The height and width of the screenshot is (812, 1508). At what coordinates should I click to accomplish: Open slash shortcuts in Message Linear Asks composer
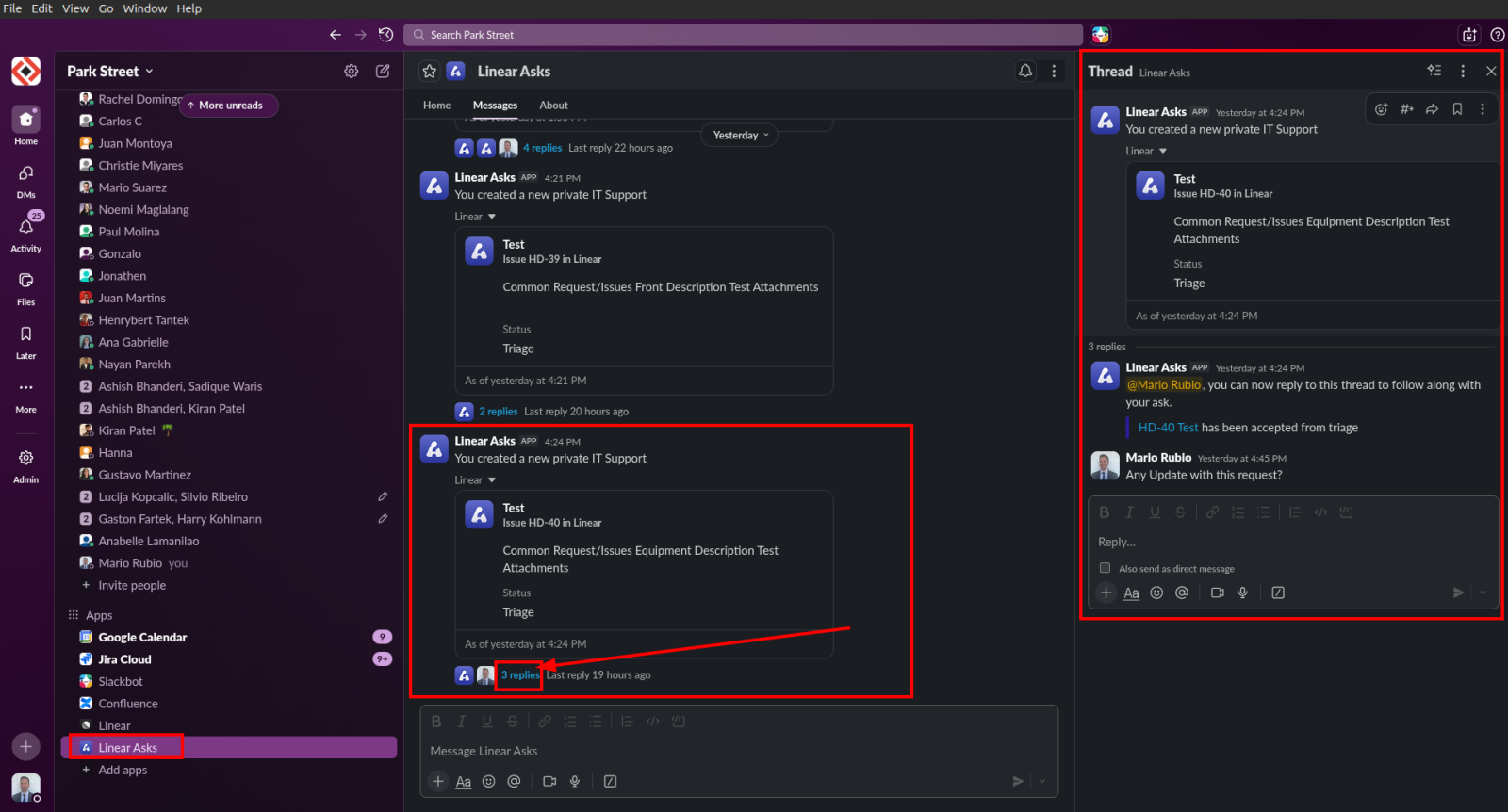(610, 781)
